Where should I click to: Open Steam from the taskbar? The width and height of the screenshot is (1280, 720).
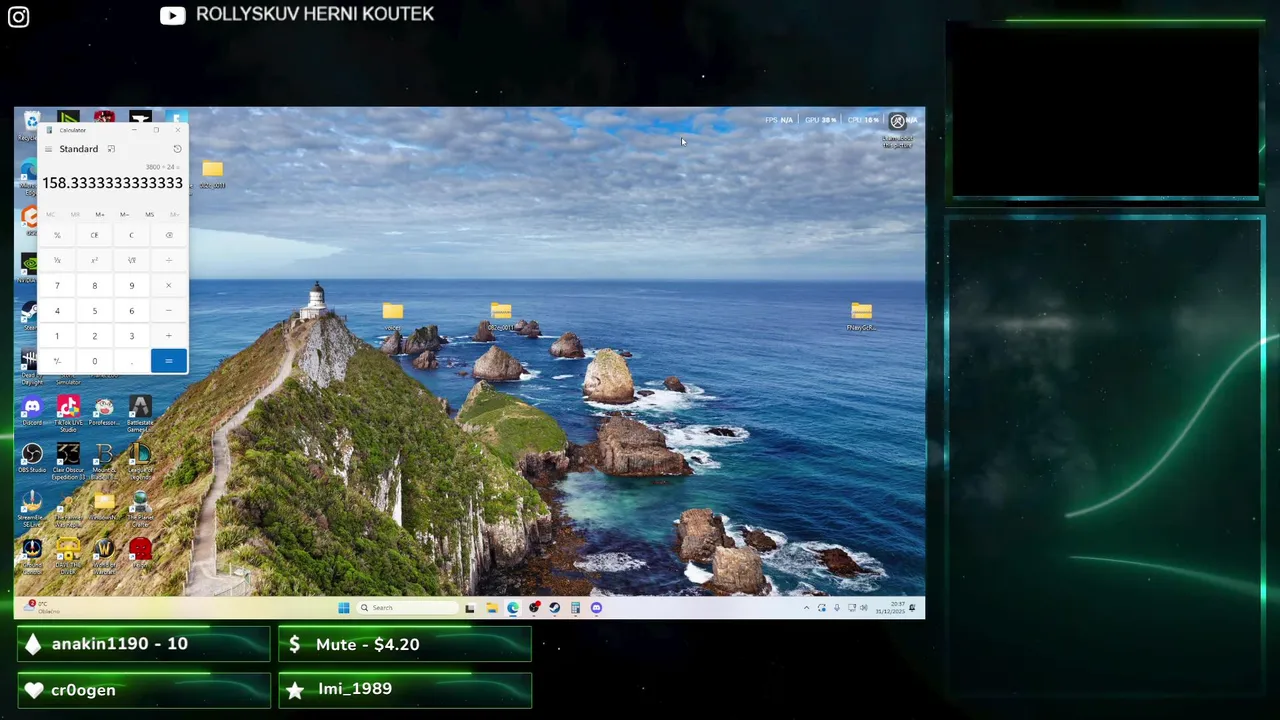pos(555,607)
